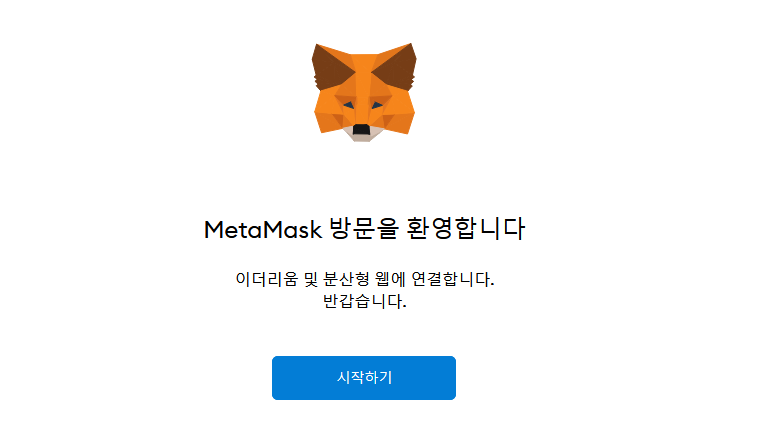Screen dimensions: 768x441
Task: Click the fox's left eye
Action: pos(348,105)
